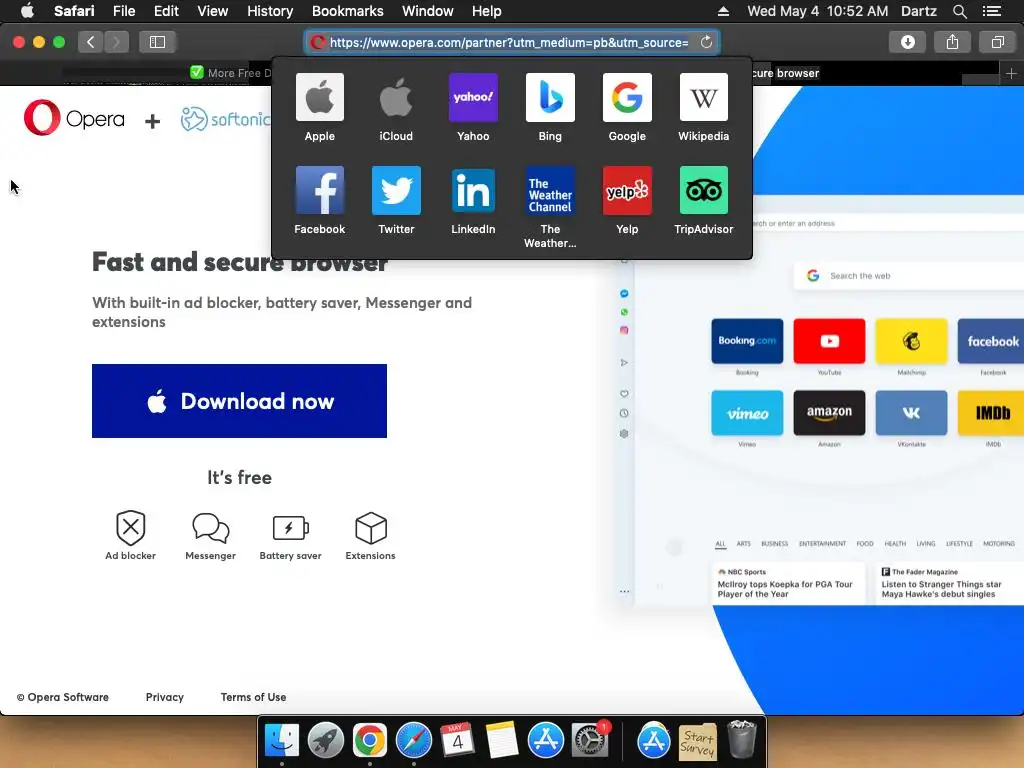The image size is (1024, 768).
Task: Open the Edit menu
Action: 166,11
